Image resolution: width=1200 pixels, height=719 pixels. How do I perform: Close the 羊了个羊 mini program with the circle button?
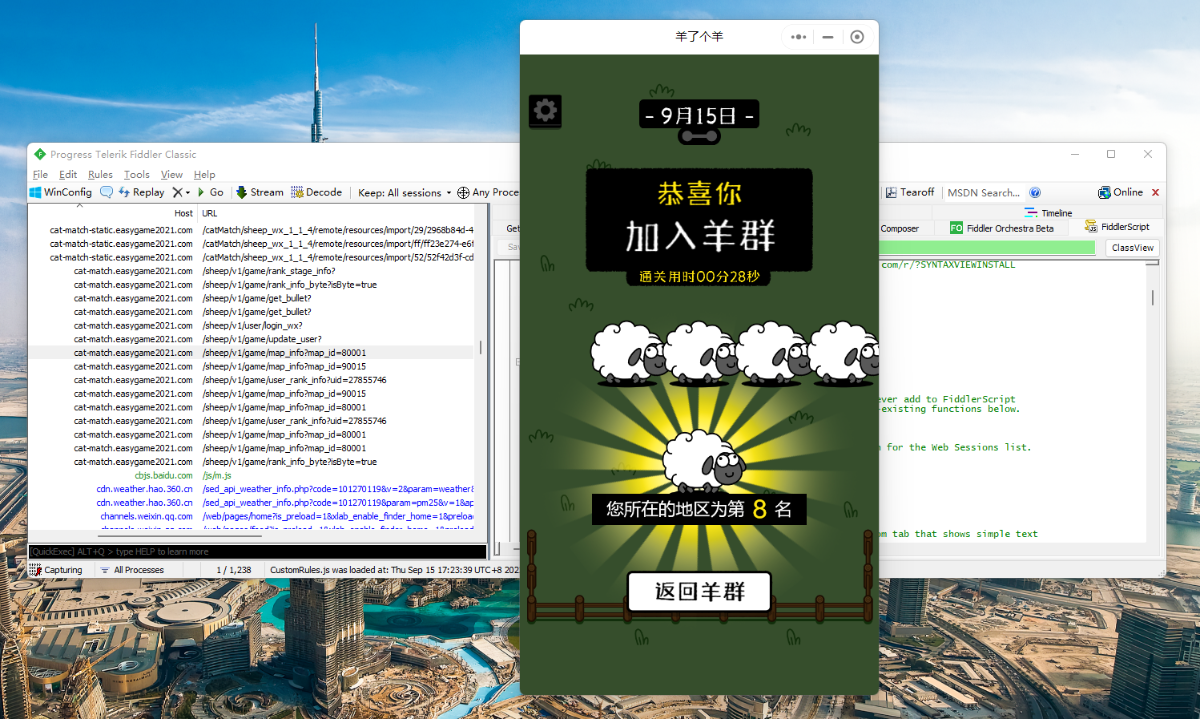(857, 37)
